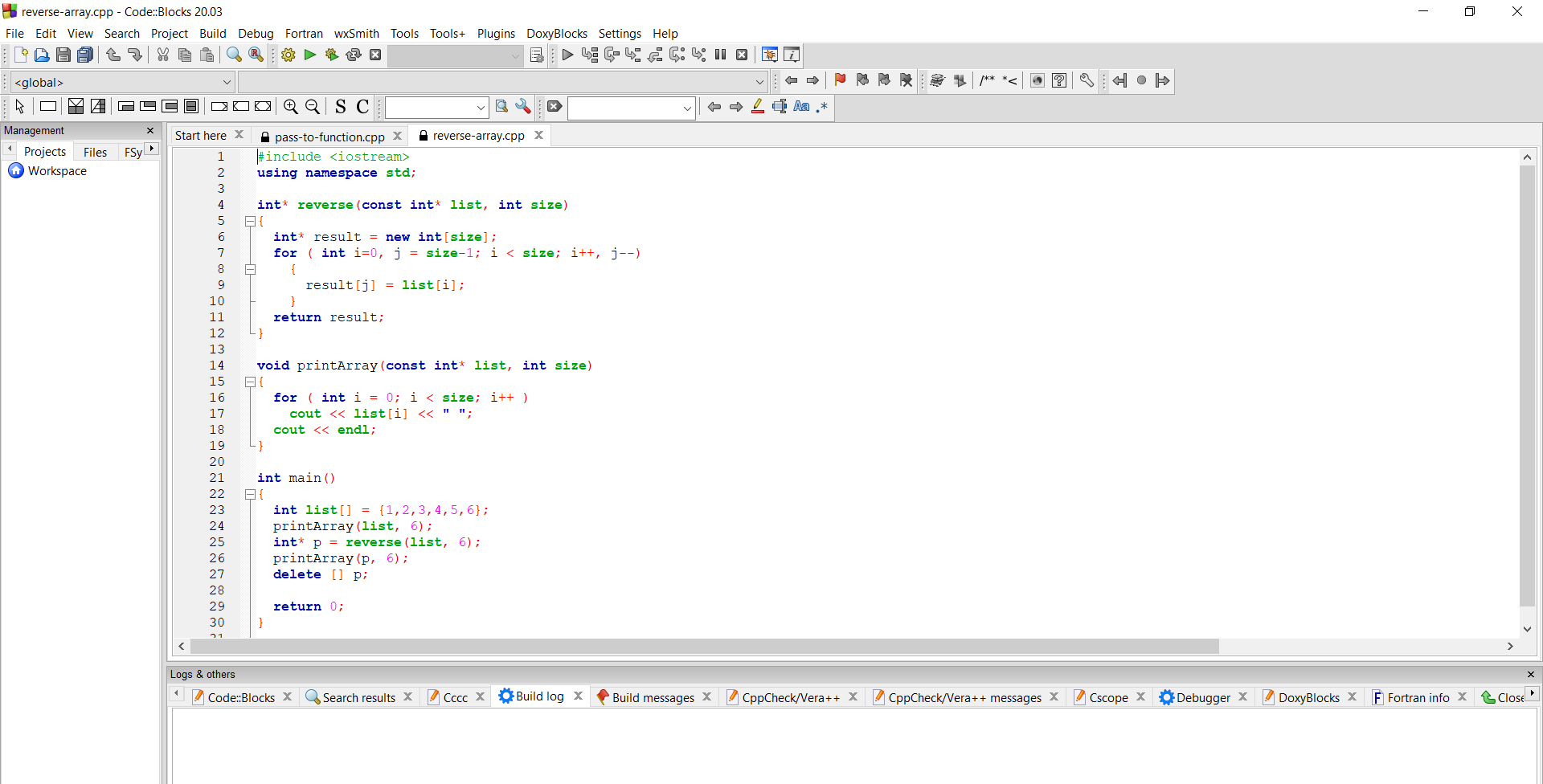
Task: Switch to the Build messages tab
Action: [x=653, y=697]
